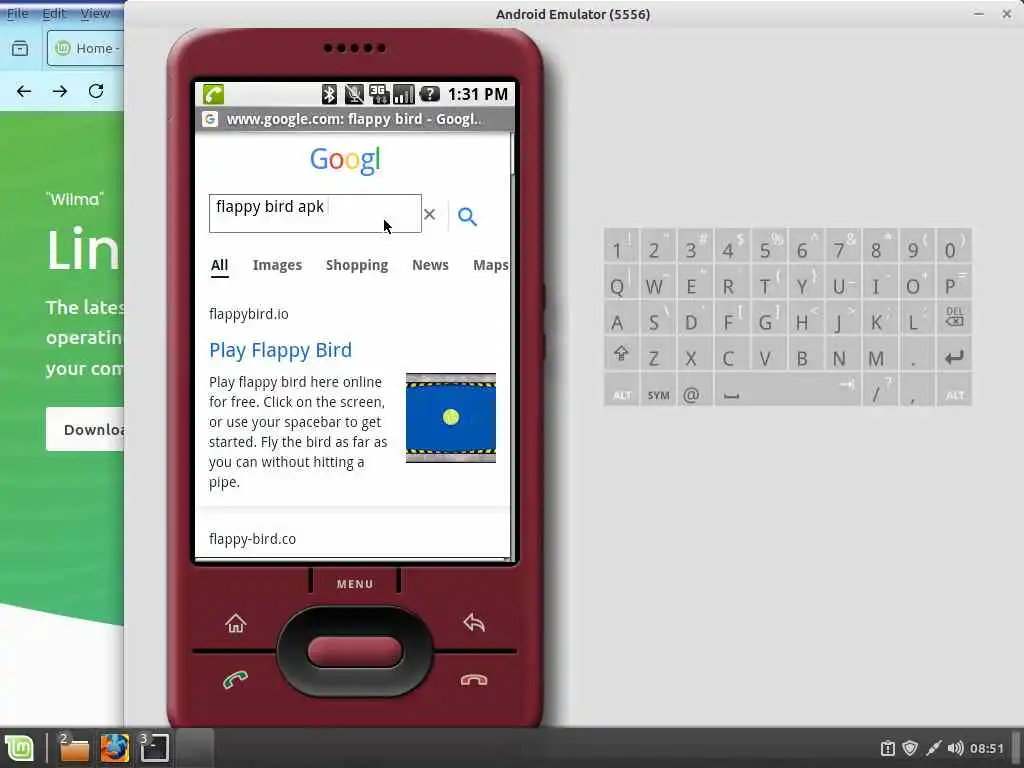The width and height of the screenshot is (1024, 768).
Task: Click the Download button on Linux Mint page
Action: point(85,429)
